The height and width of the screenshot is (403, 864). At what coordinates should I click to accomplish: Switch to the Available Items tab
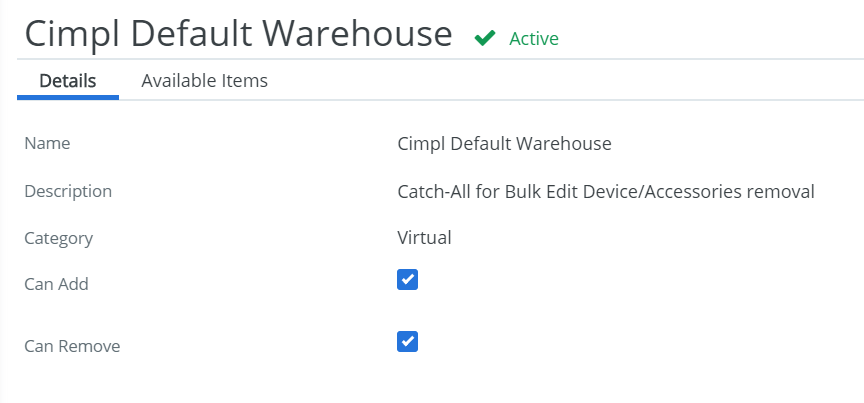(x=204, y=80)
